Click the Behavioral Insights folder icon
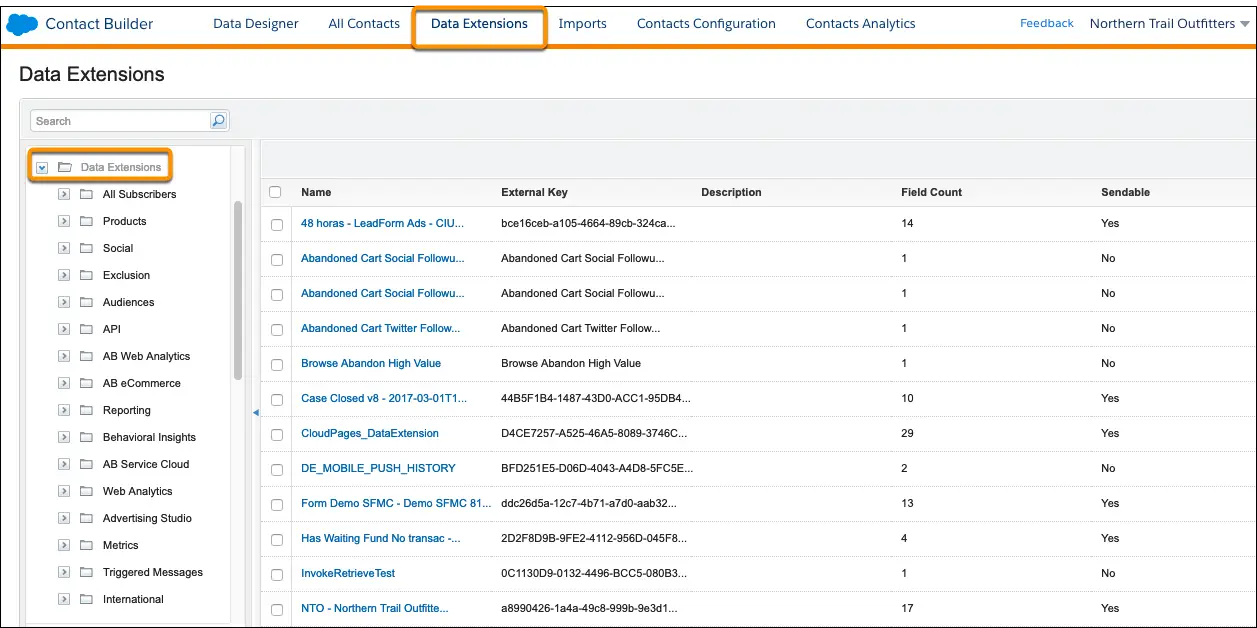Screen dimensions: 1257x628 pos(87,437)
